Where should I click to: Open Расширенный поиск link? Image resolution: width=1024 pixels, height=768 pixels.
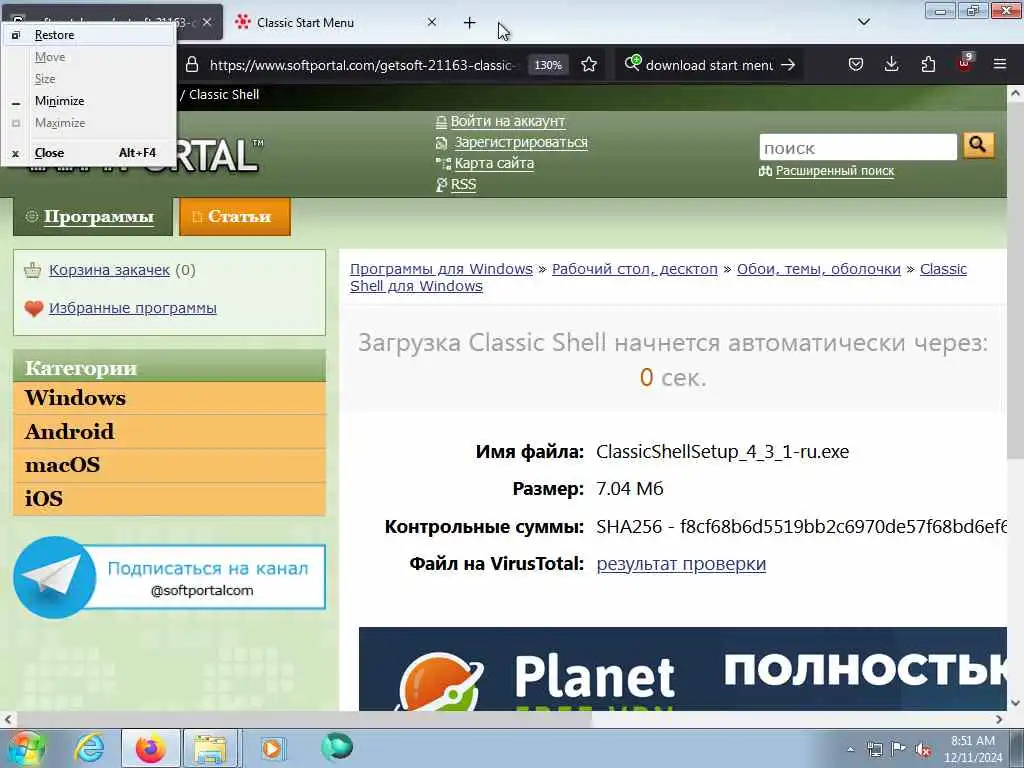tap(835, 171)
